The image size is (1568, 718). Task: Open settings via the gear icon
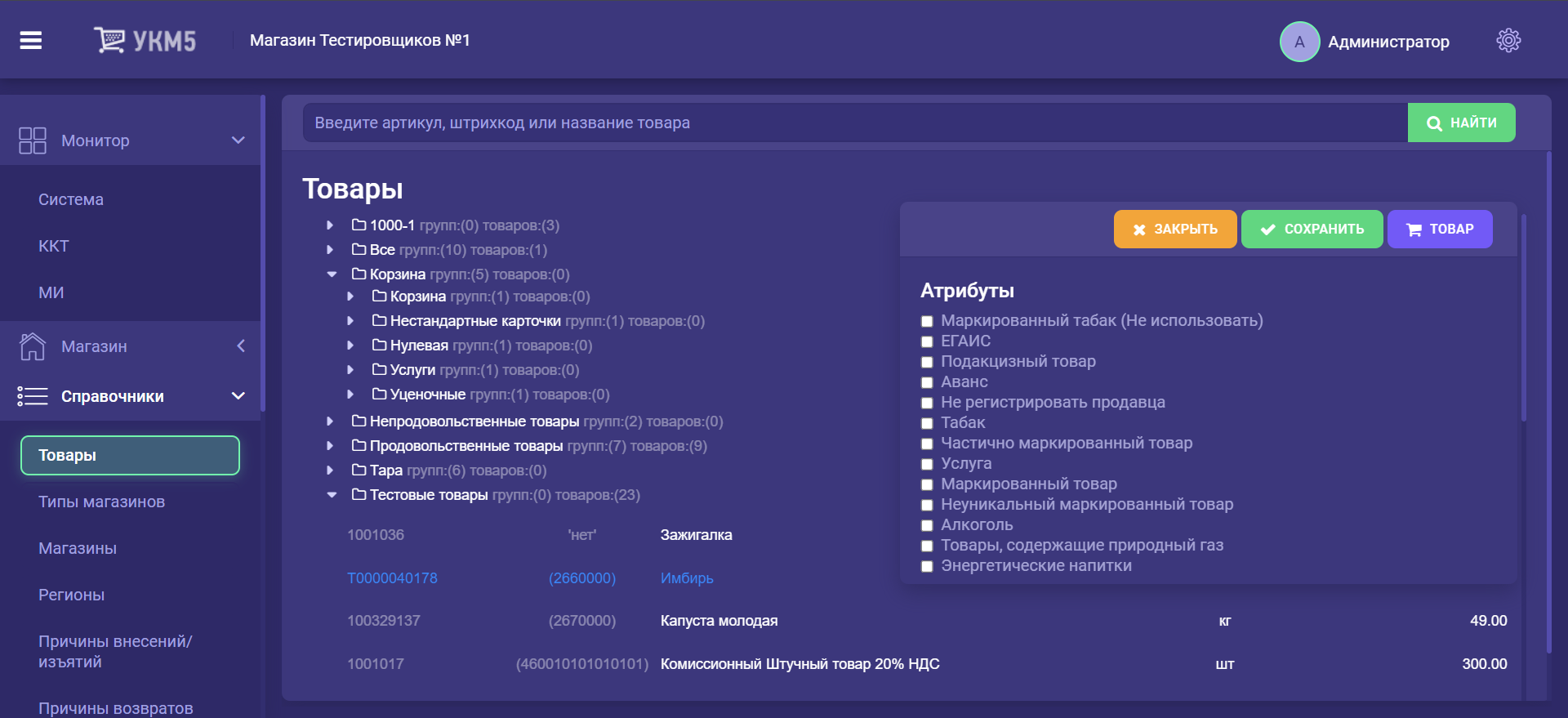coord(1508,41)
